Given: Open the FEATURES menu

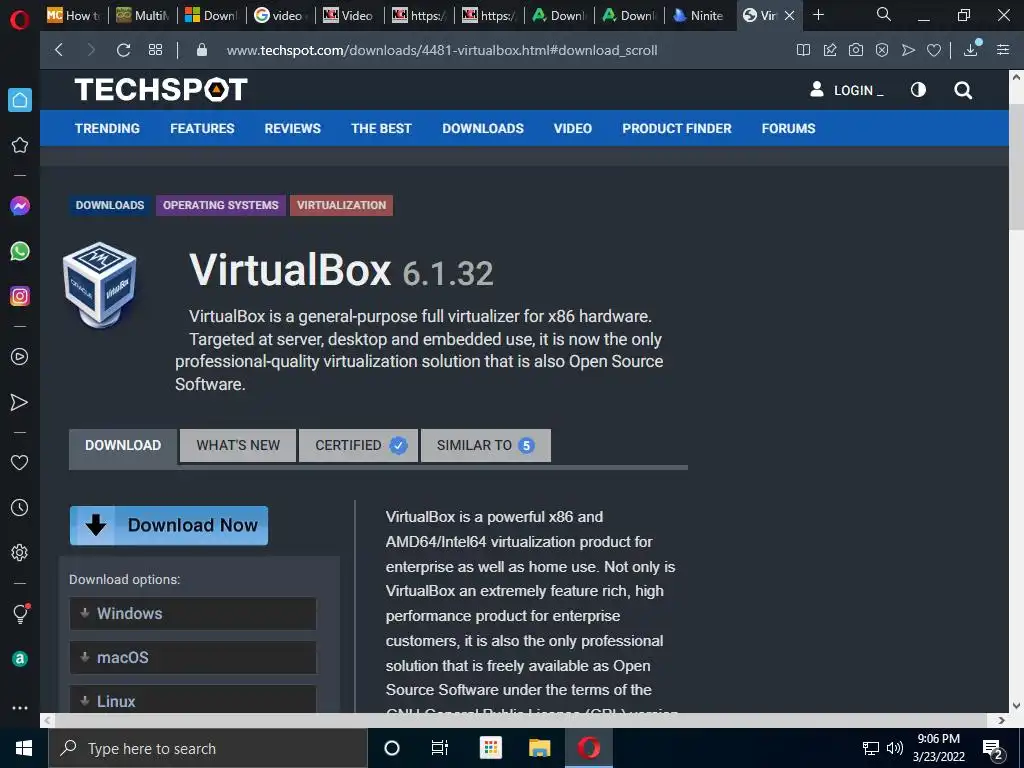Looking at the screenshot, I should click(x=202, y=129).
